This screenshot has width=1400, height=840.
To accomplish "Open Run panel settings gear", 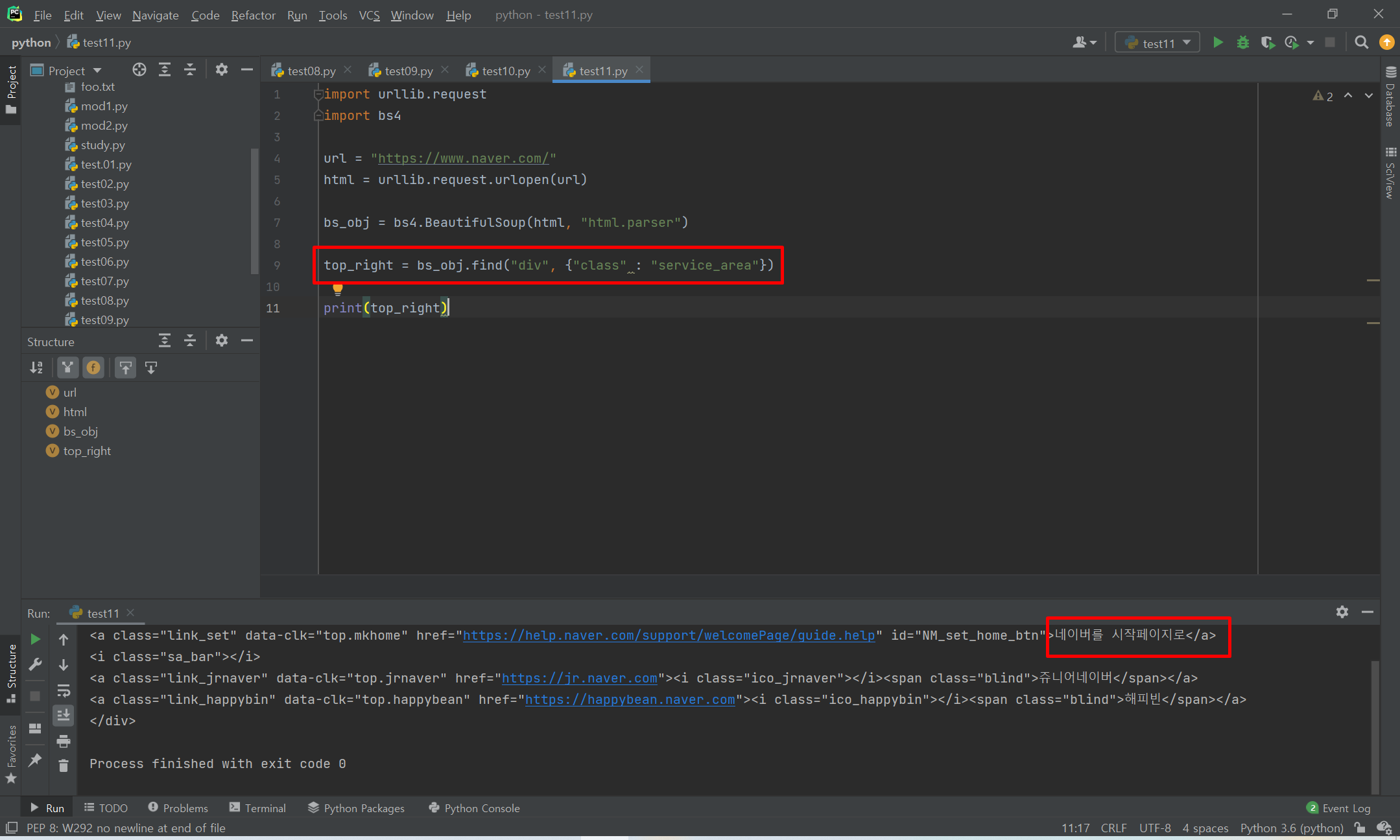I will 1342,612.
